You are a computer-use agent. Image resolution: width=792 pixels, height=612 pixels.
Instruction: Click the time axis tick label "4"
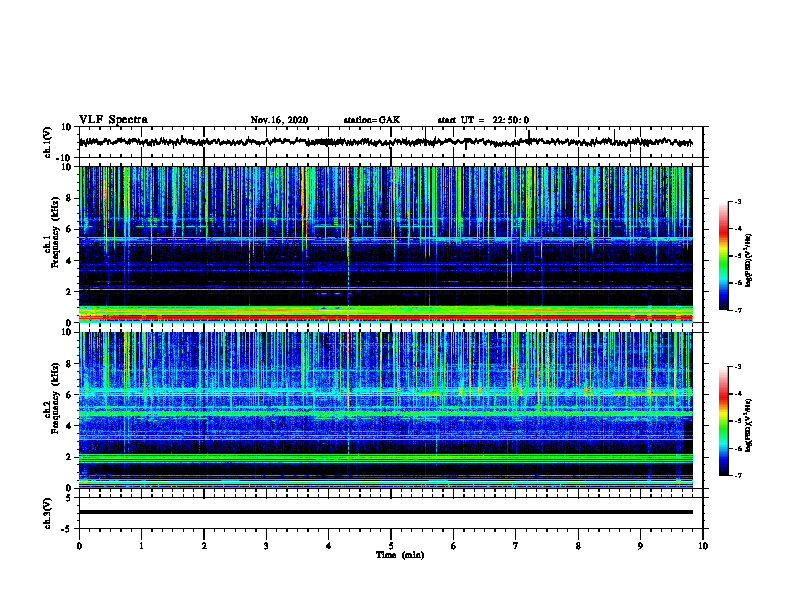click(328, 546)
